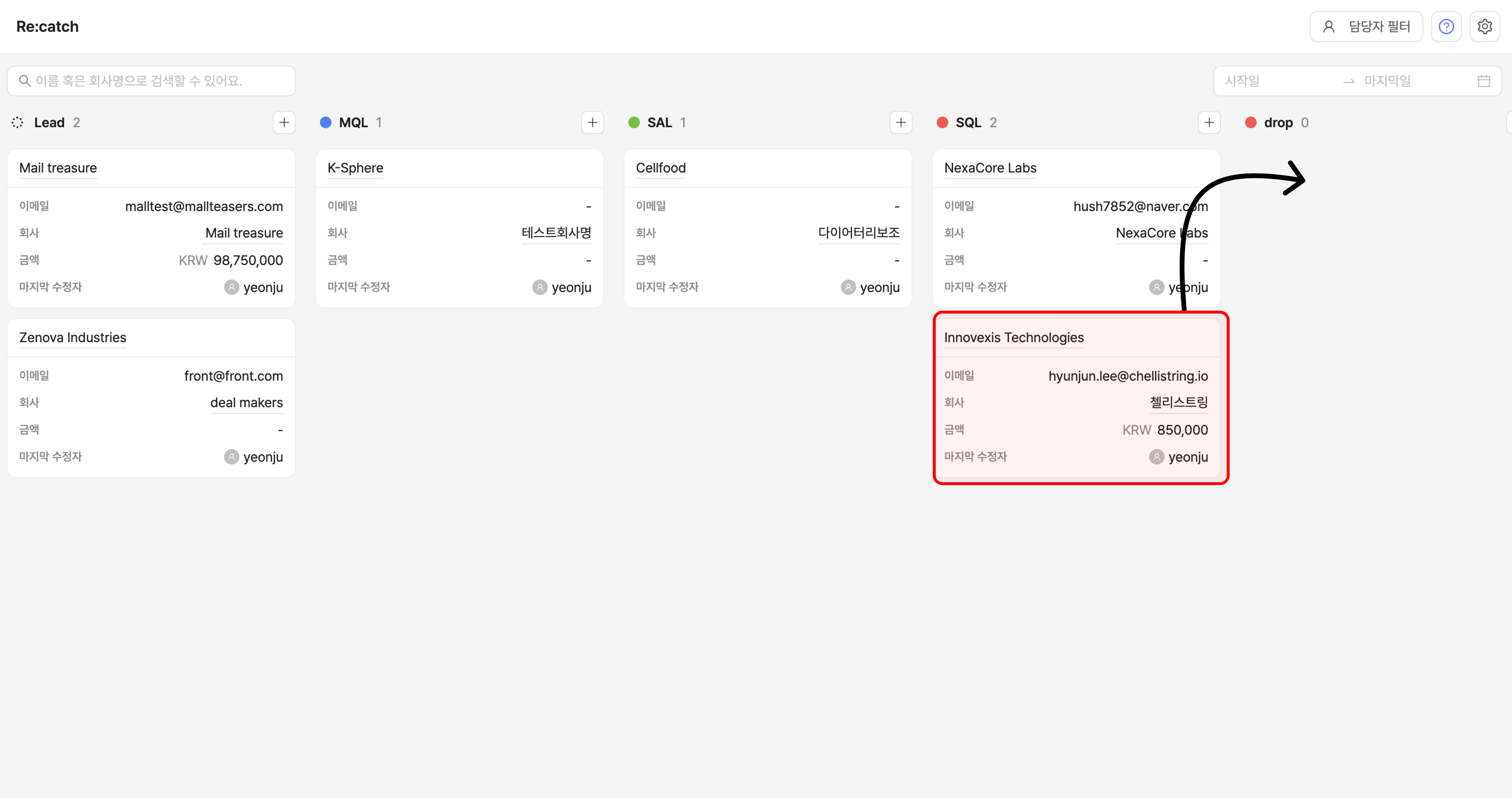1512x798 pixels.
Task: Open the Mail treasure card title
Action: click(57, 168)
